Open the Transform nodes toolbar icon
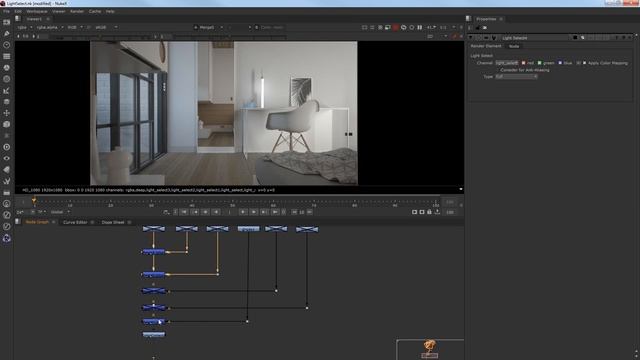The height and width of the screenshot is (360, 640). point(7,113)
